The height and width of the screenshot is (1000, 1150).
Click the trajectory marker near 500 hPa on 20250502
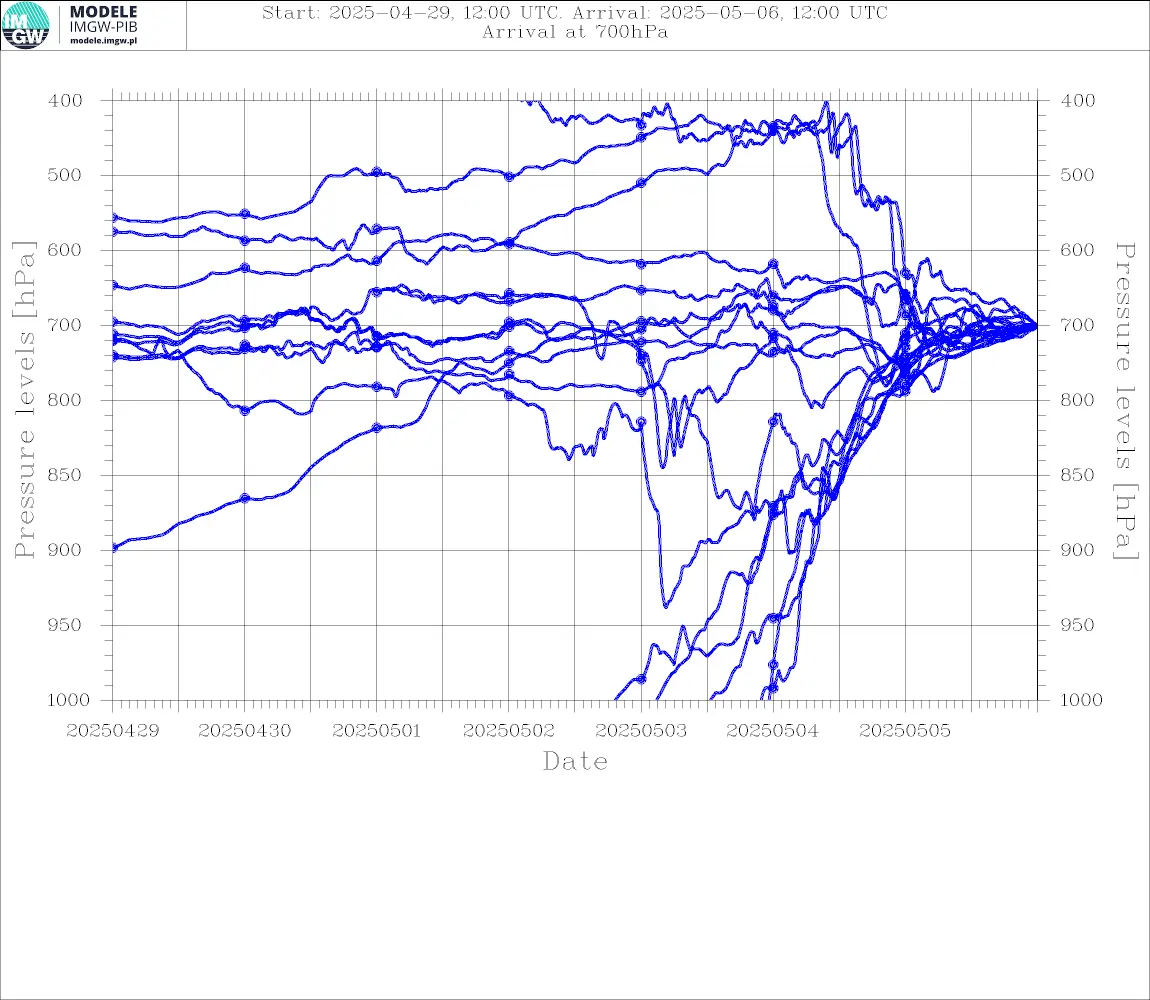[x=509, y=177]
